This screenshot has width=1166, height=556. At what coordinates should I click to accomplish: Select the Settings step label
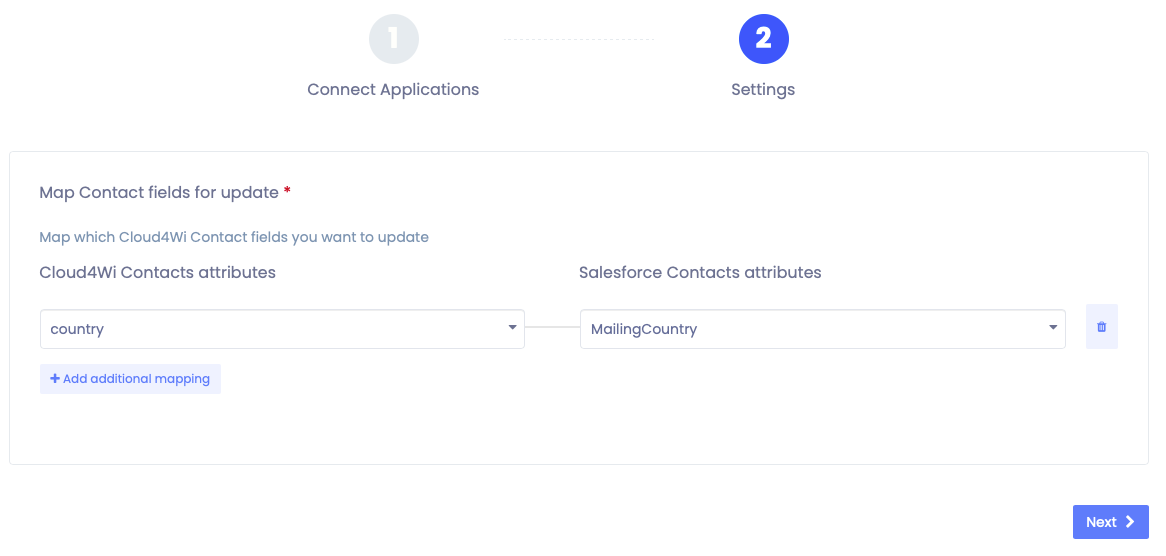[763, 89]
